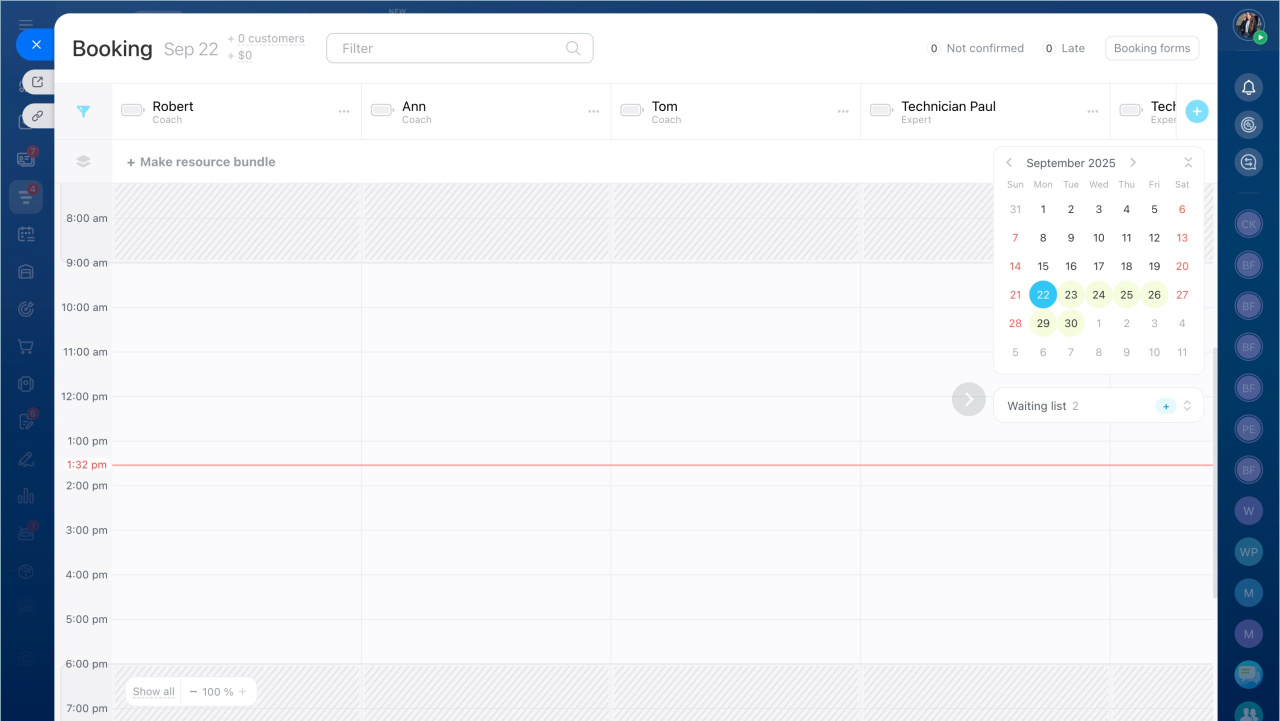Expand the Waiting list panel
Image resolution: width=1280 pixels, height=721 pixels.
(1187, 406)
